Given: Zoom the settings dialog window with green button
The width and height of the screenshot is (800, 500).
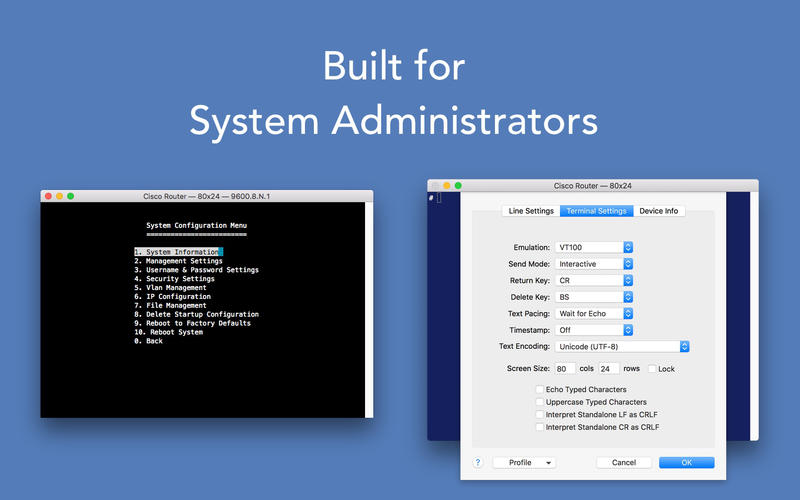Looking at the screenshot, I should [458, 185].
